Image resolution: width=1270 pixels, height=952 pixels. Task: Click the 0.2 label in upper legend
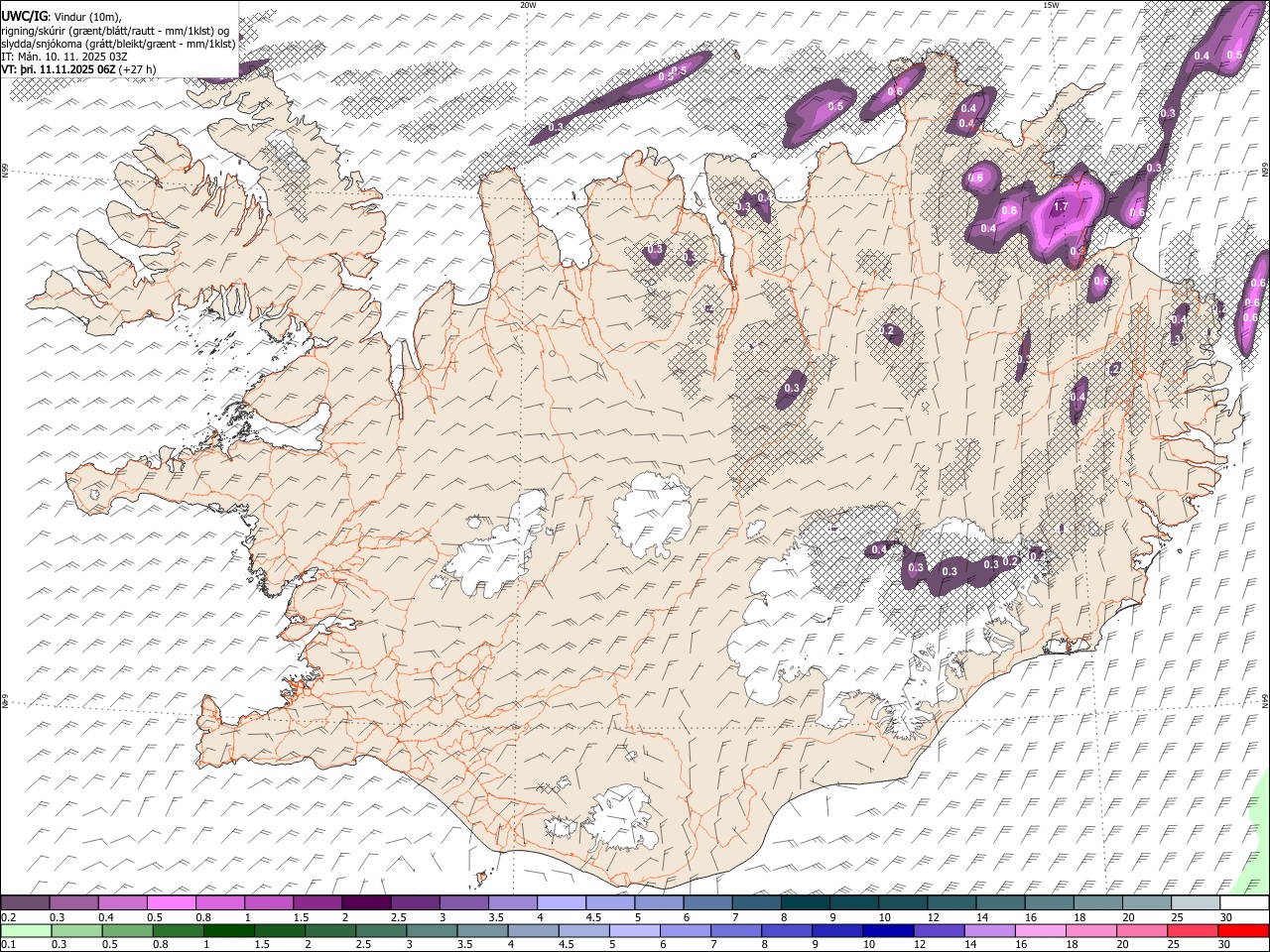[x=9, y=916]
